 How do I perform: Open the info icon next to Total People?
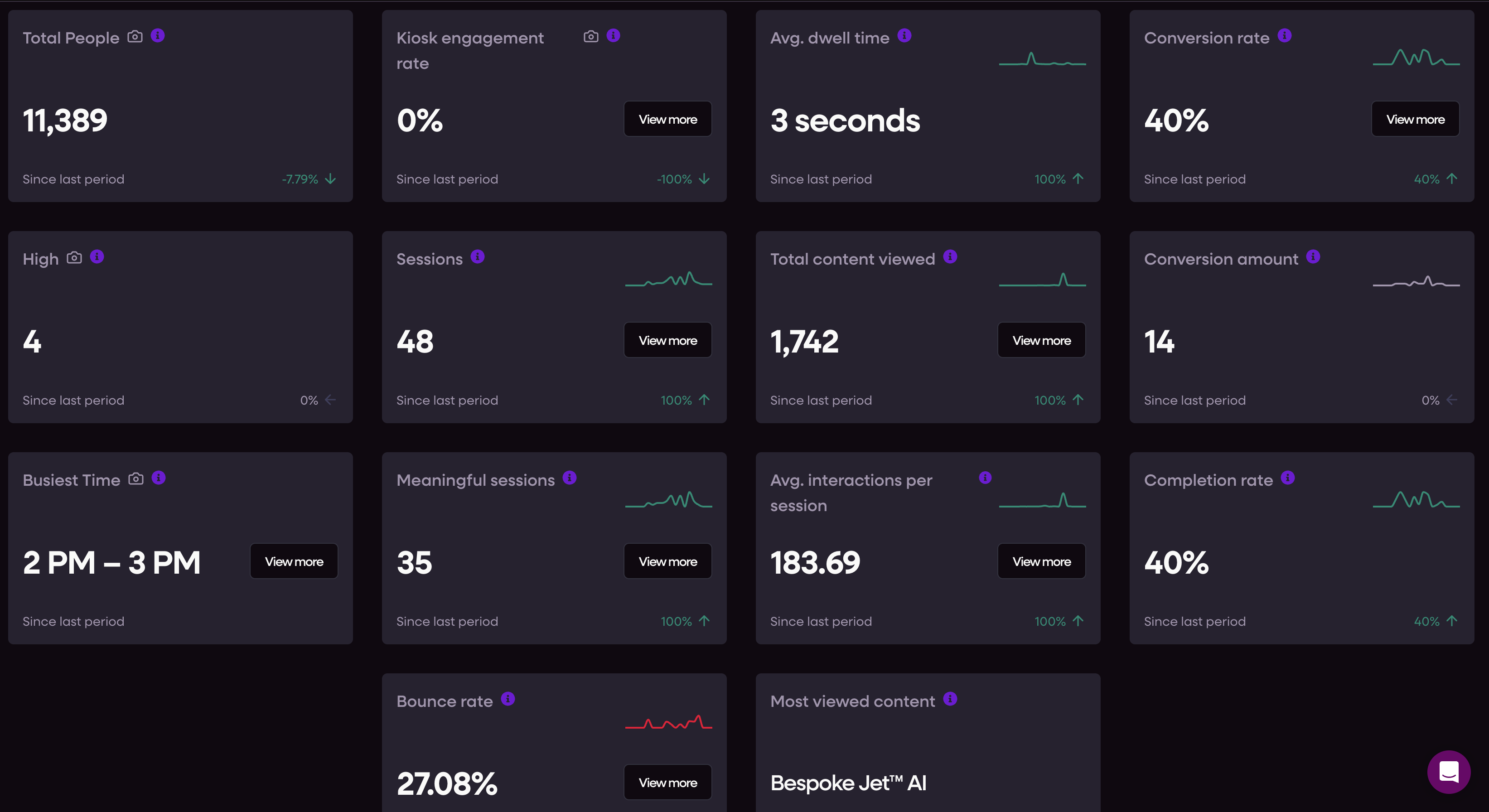(158, 36)
